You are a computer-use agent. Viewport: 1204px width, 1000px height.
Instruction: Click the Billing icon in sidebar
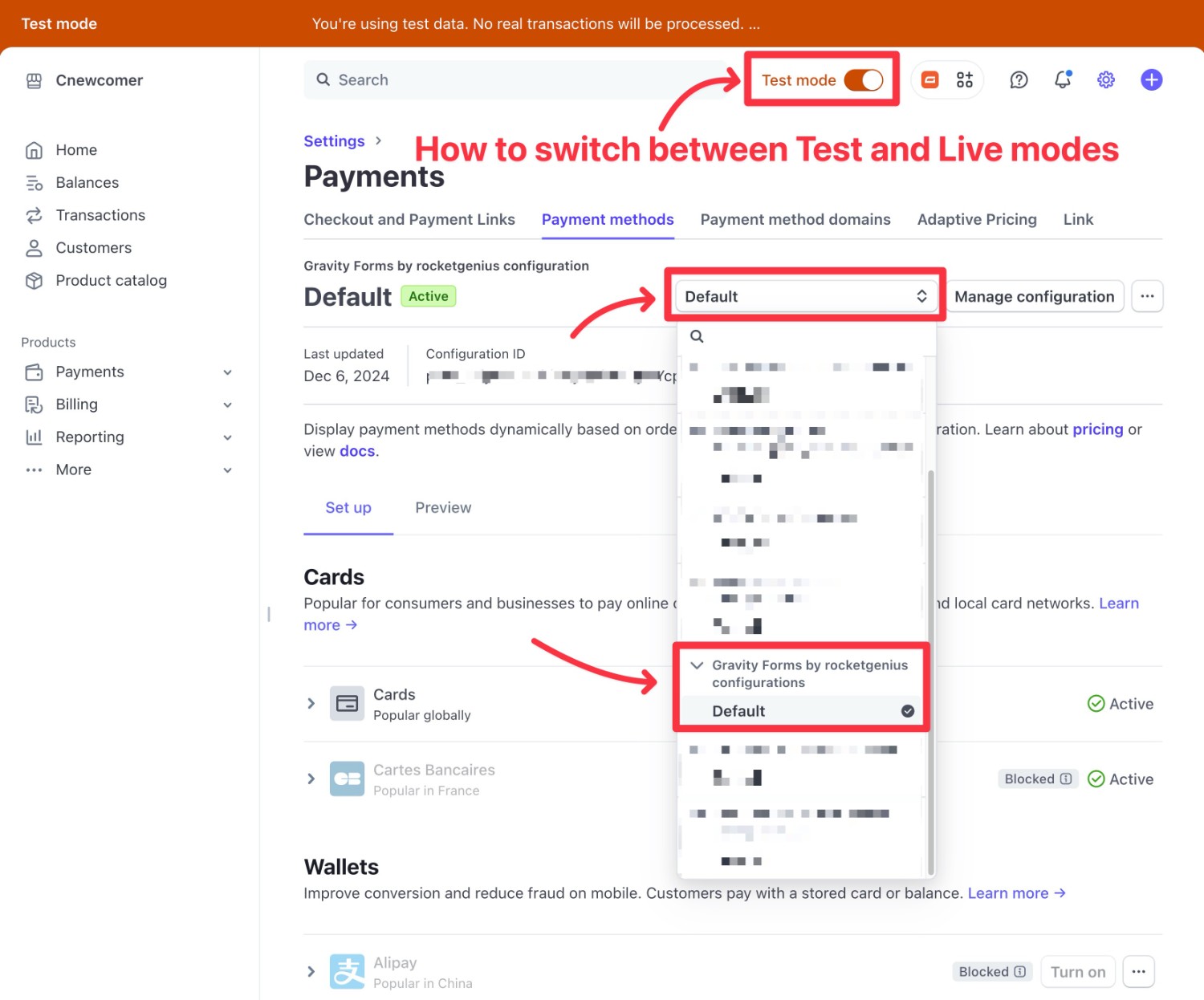pos(34,404)
